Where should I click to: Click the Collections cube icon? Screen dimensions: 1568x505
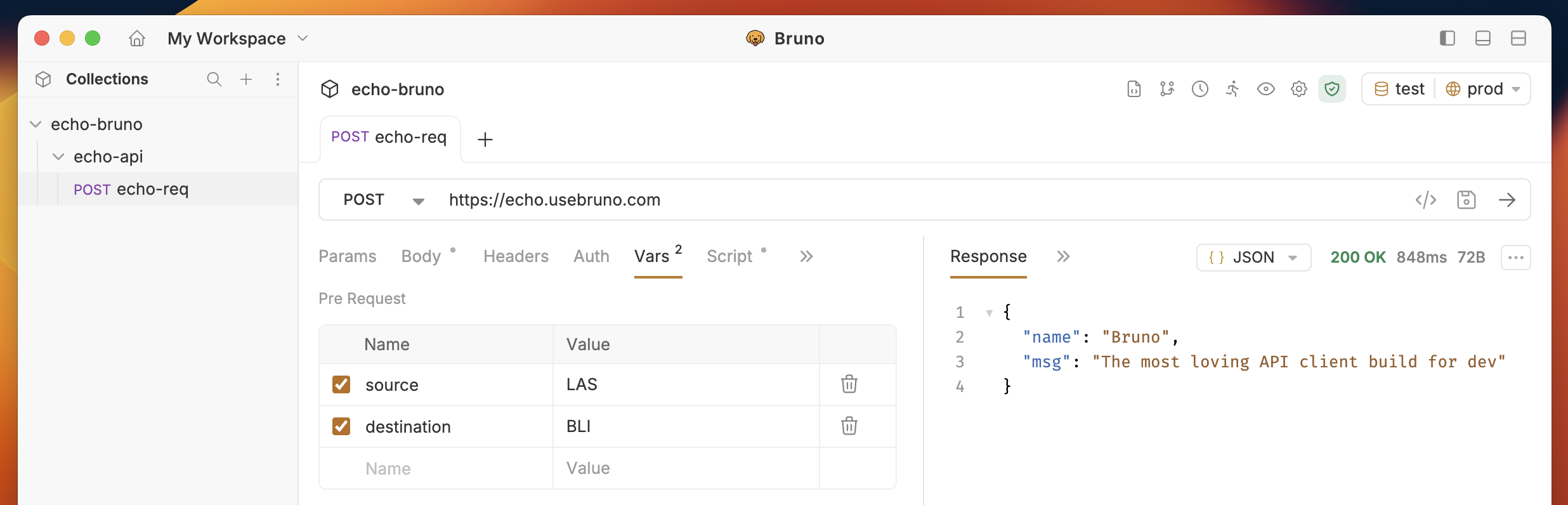click(x=43, y=79)
